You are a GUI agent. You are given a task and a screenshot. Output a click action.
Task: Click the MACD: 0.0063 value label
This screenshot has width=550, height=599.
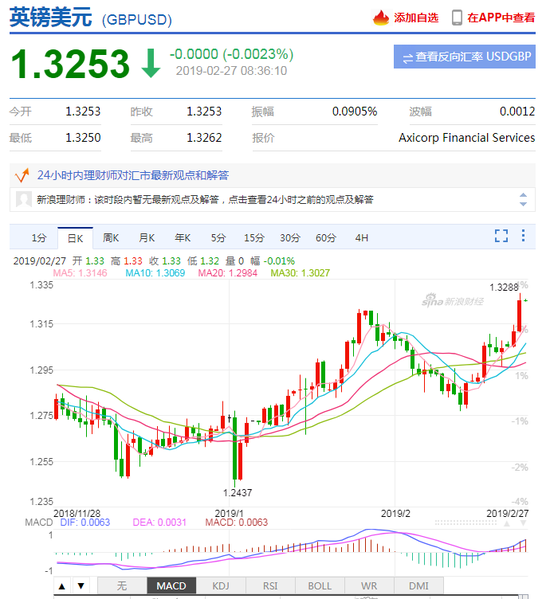point(236,522)
